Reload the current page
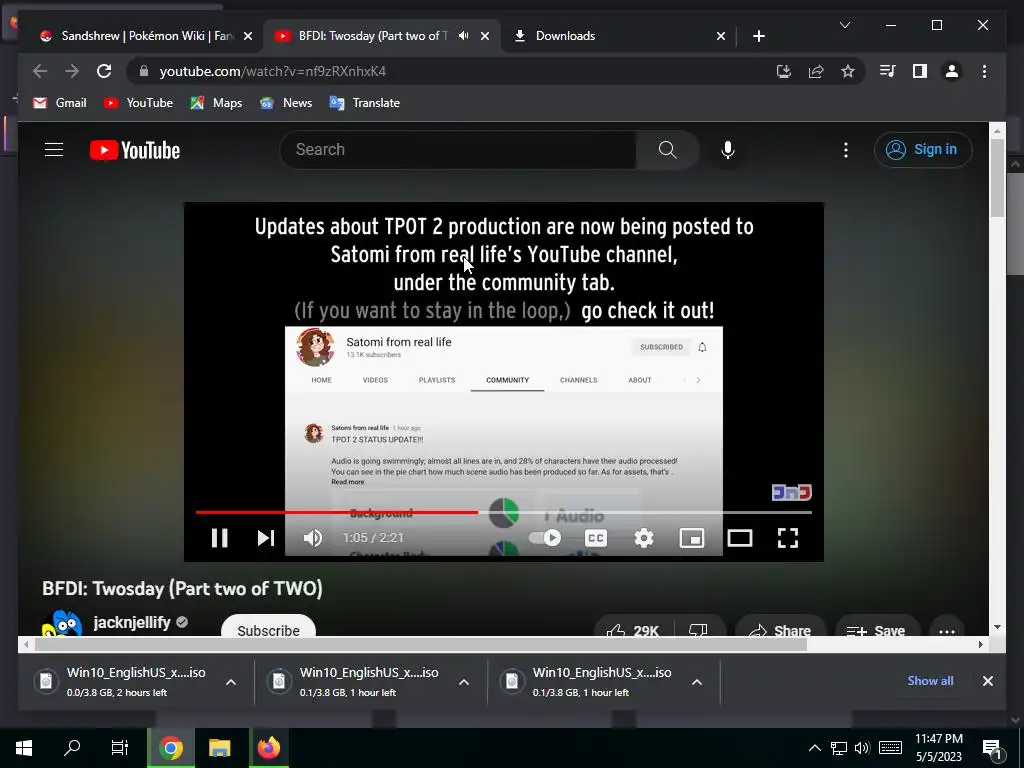Image resolution: width=1024 pixels, height=768 pixels. coord(104,71)
